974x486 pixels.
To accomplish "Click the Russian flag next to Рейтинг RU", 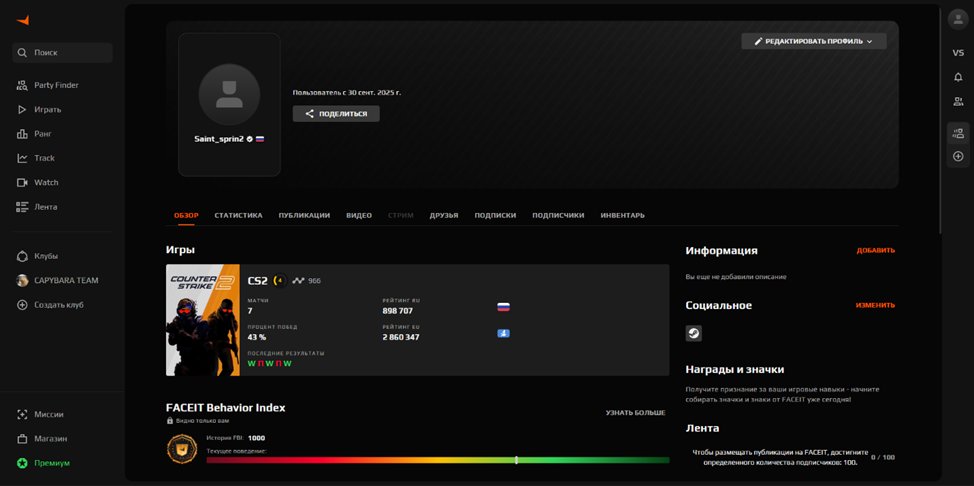I will pos(503,307).
